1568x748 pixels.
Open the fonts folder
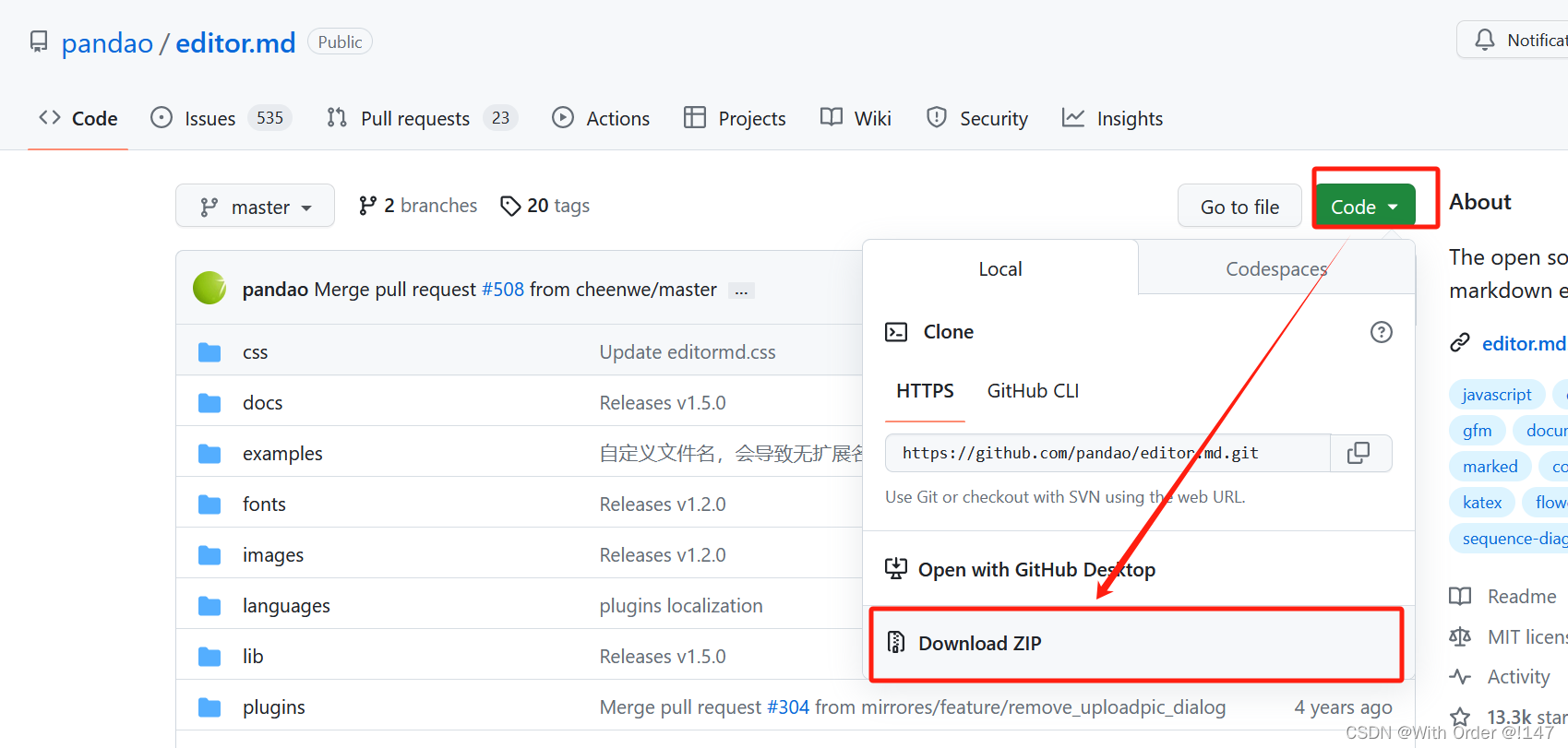[x=264, y=505]
